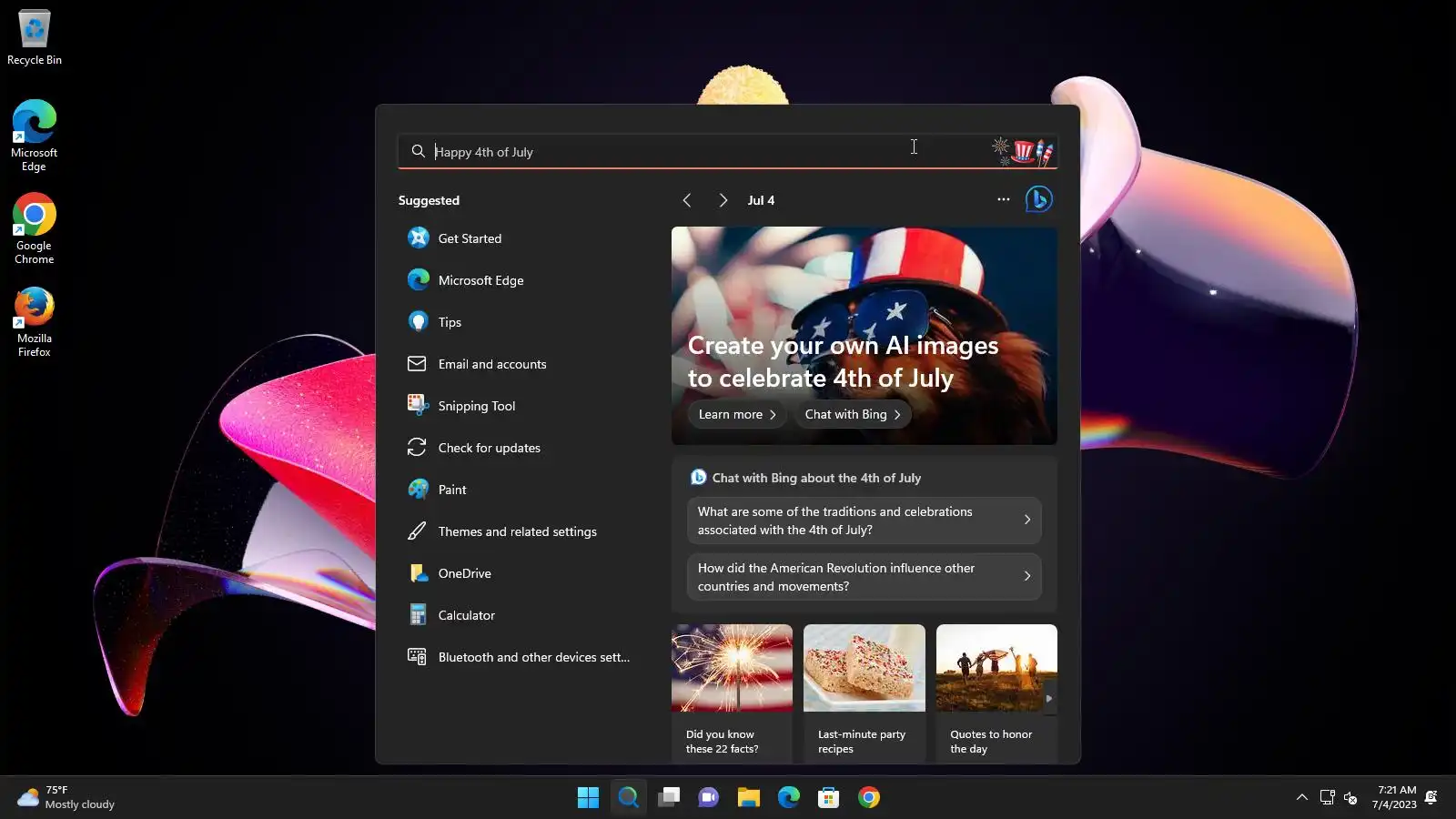Open File Explorer from the taskbar
This screenshot has width=1456, height=819.
pyautogui.click(x=749, y=798)
